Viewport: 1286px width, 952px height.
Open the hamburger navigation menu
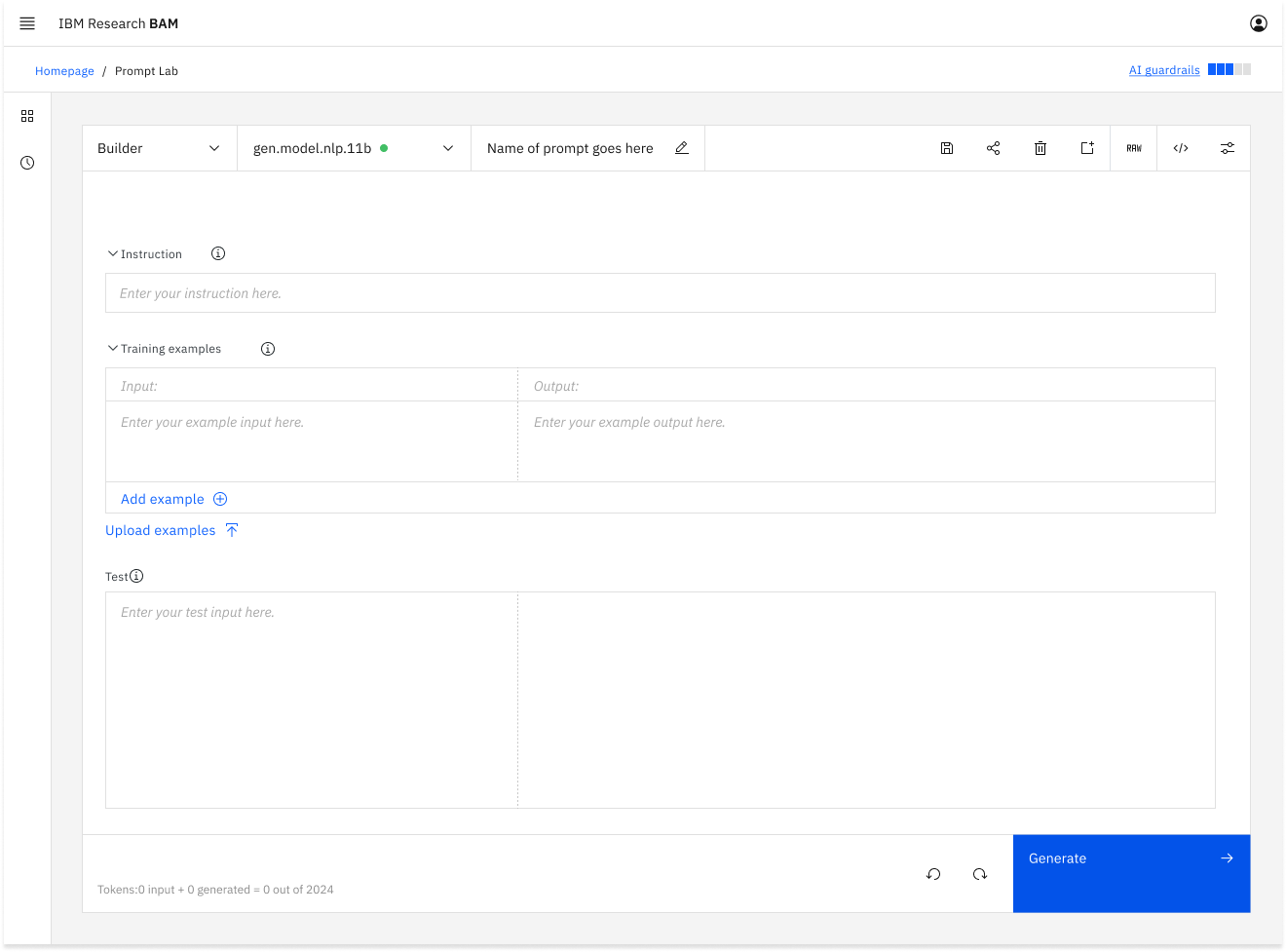click(27, 23)
